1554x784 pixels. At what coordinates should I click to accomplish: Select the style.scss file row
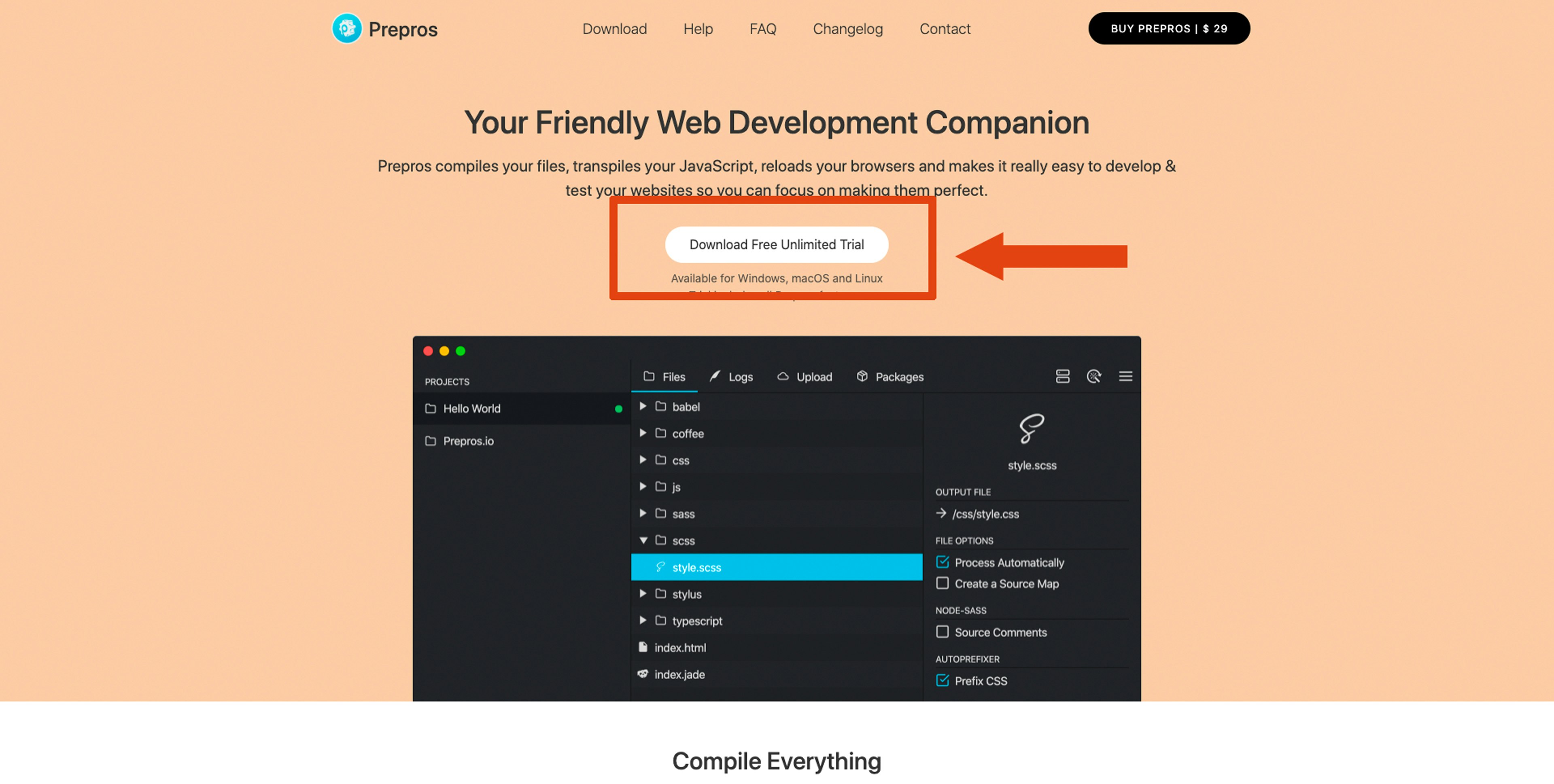point(777,567)
